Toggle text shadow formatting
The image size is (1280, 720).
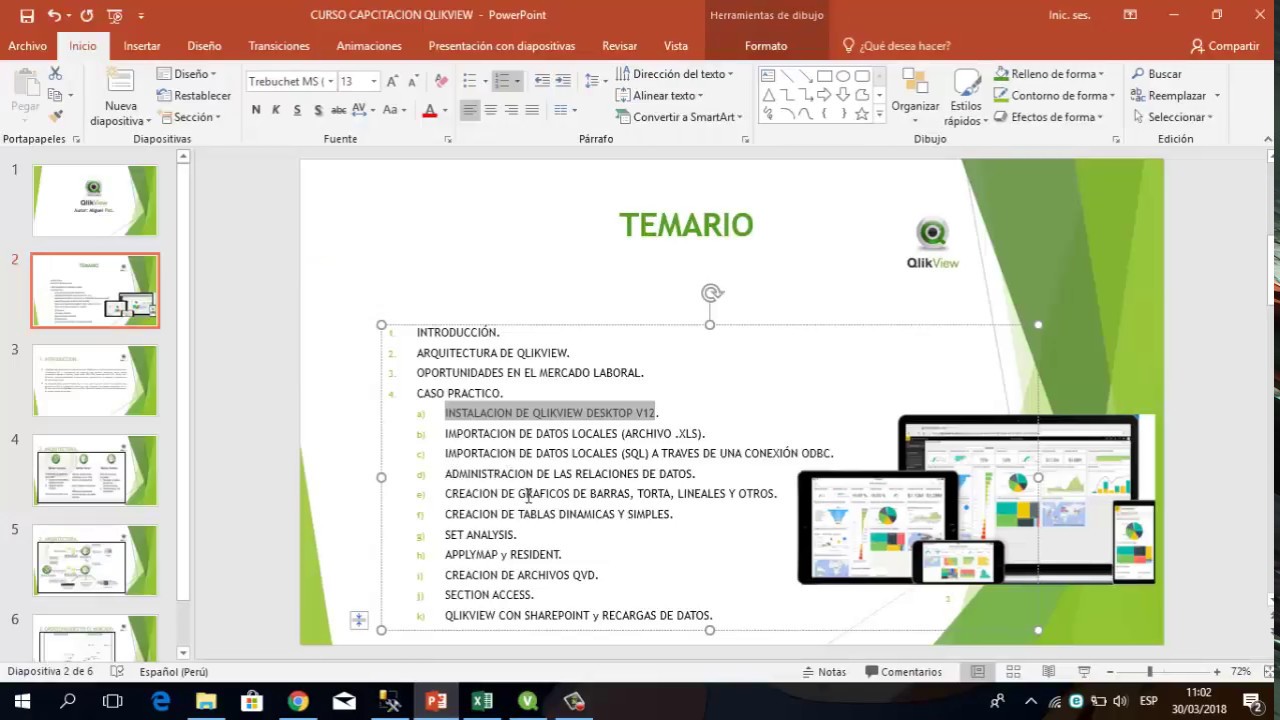point(318,110)
